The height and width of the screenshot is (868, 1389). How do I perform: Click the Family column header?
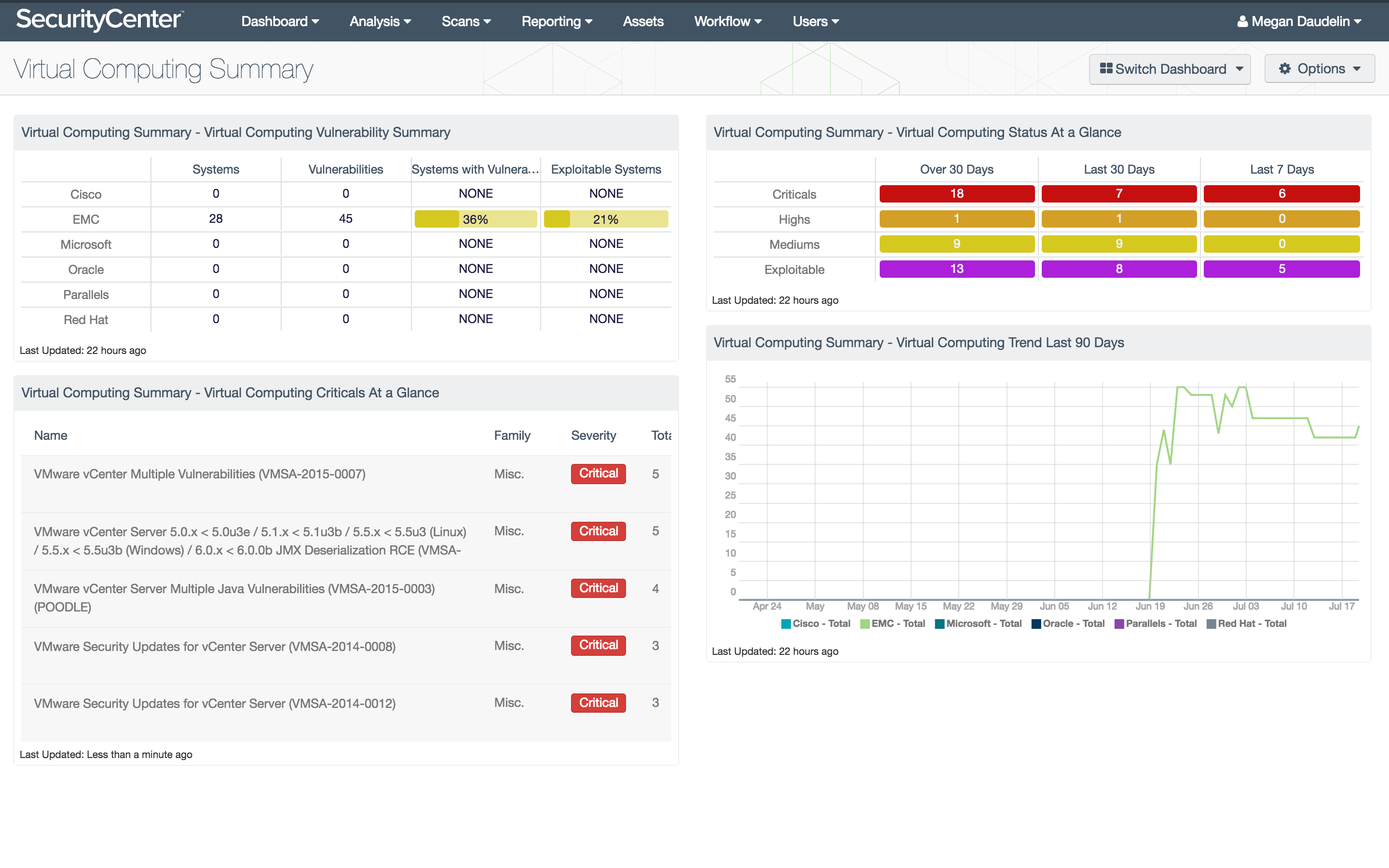(512, 436)
